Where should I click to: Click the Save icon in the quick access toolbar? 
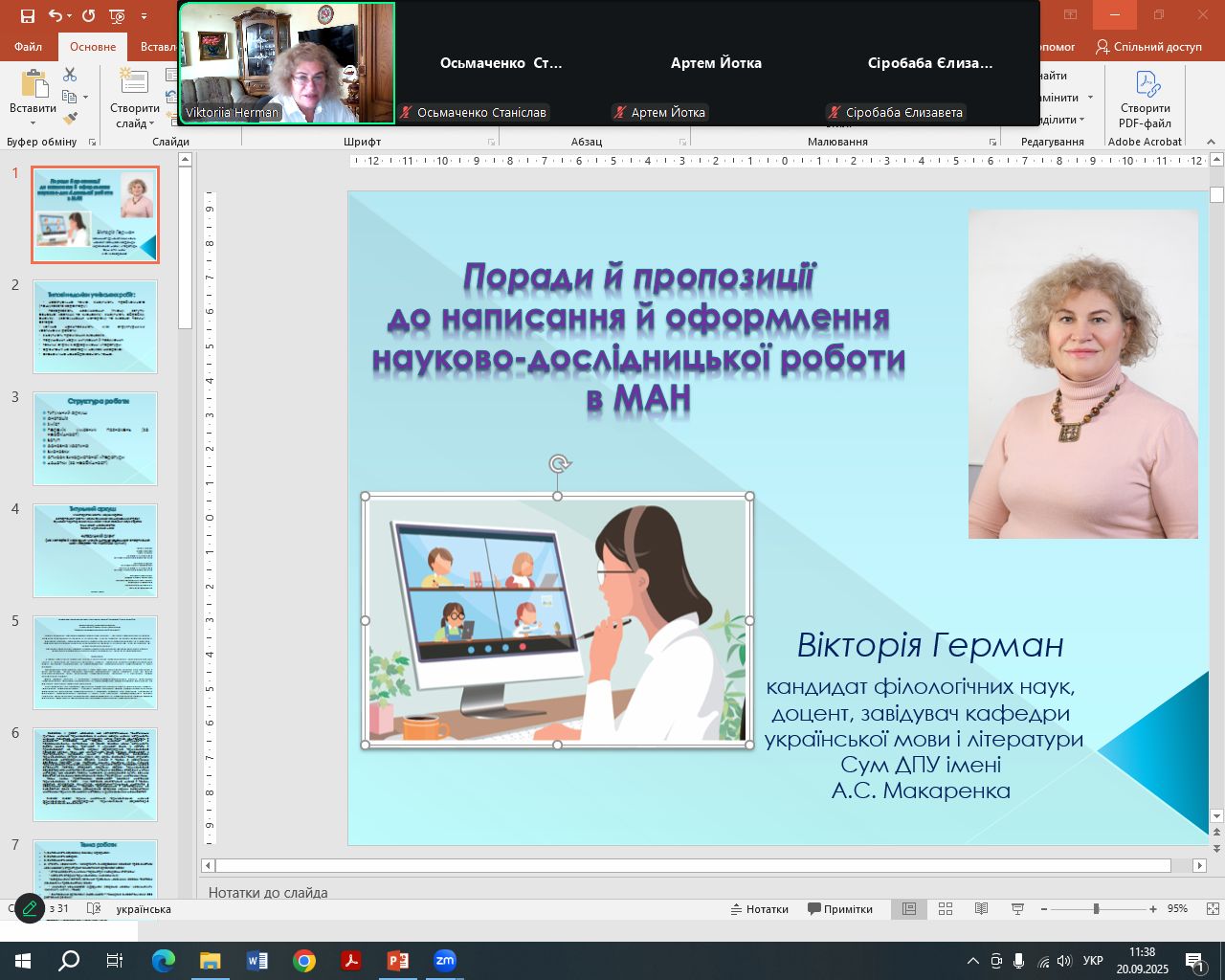point(27,16)
